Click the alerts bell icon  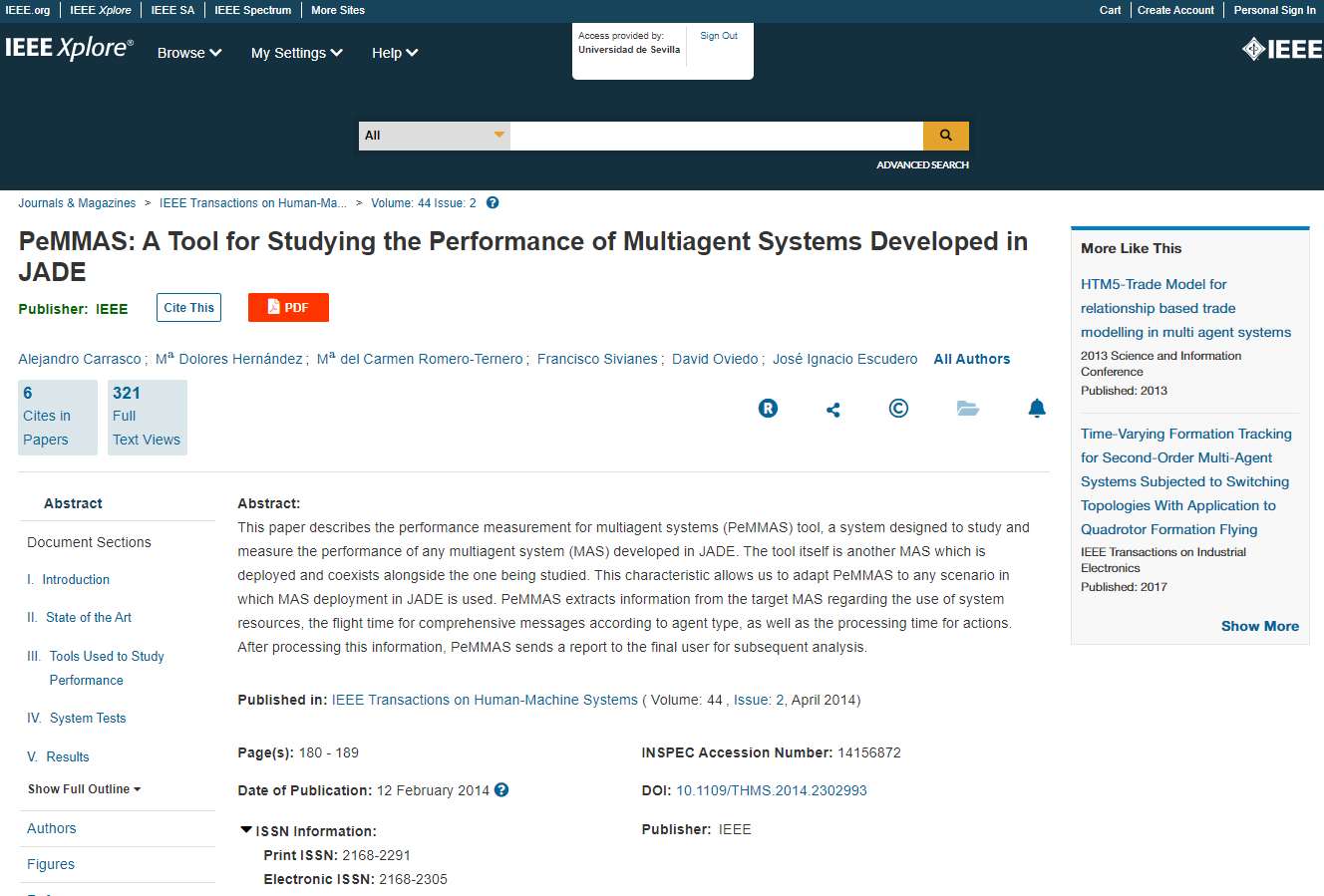[1037, 409]
